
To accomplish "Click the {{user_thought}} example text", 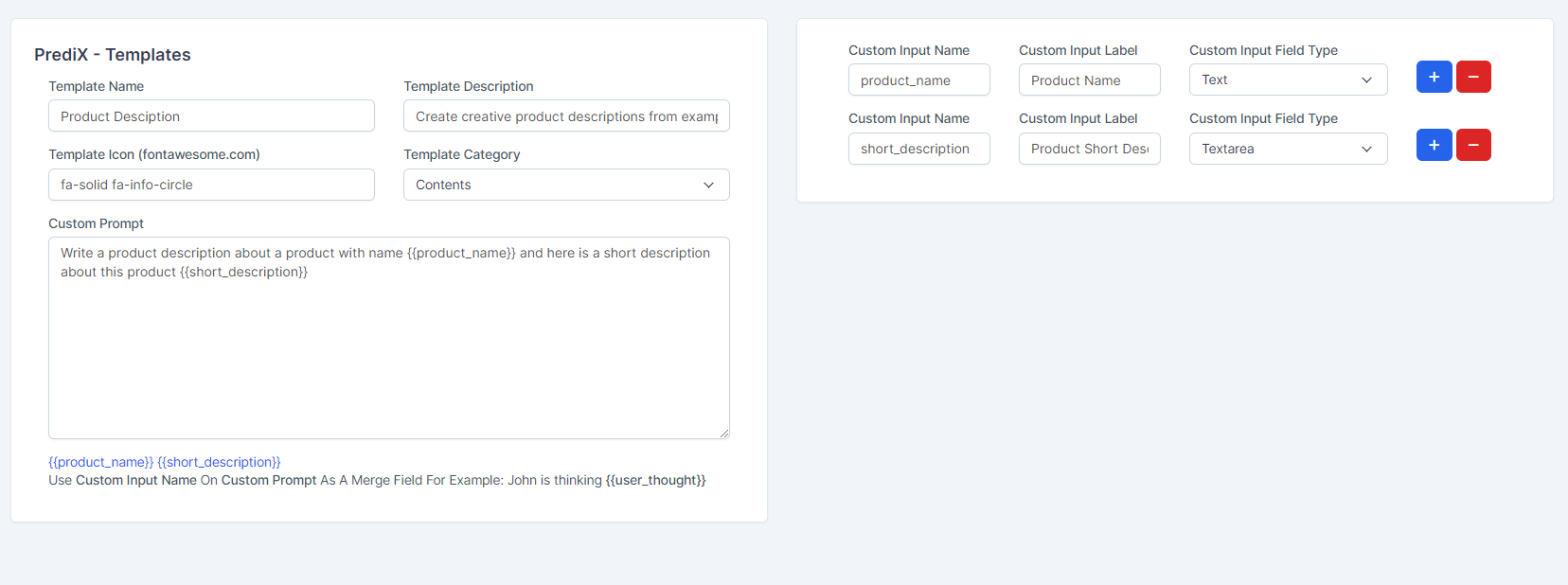I will tap(655, 480).
